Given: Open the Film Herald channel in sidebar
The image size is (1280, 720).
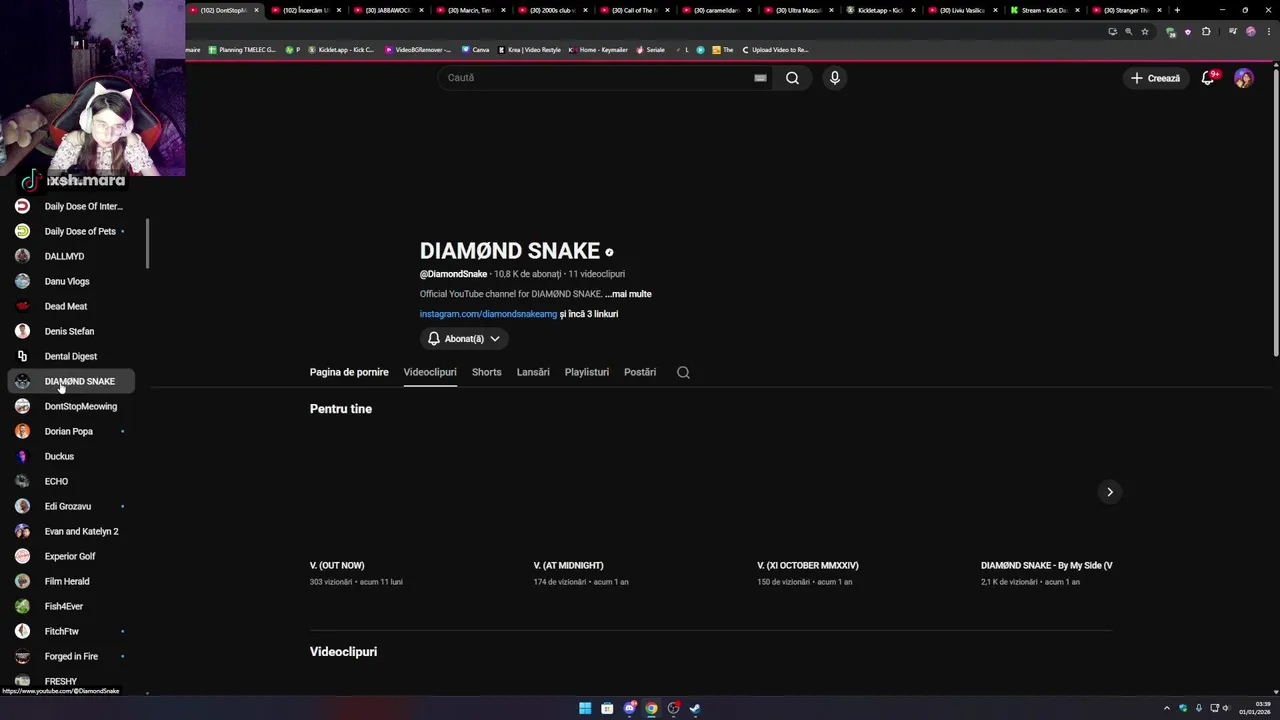Looking at the screenshot, I should (70, 581).
